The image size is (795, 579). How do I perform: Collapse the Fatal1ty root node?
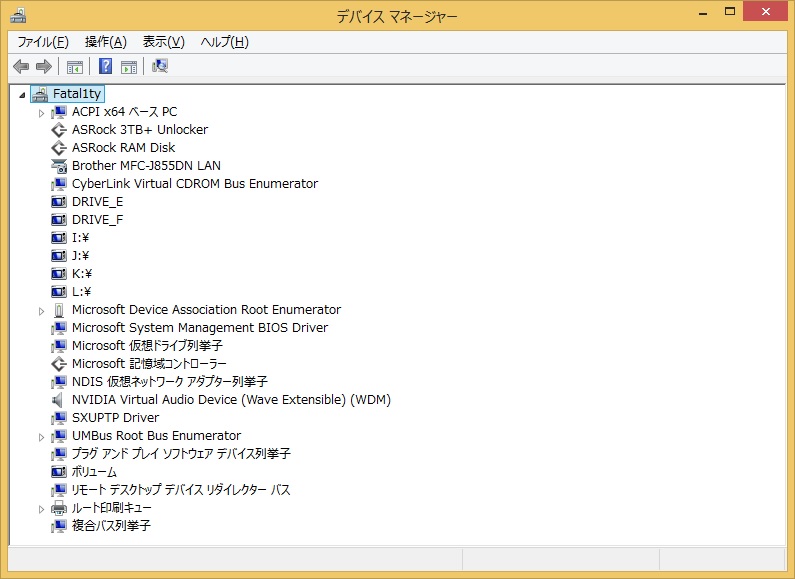point(22,95)
